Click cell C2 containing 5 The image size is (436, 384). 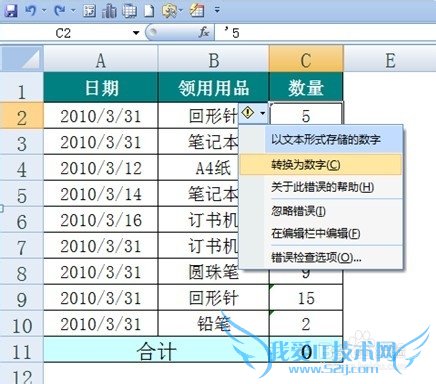[306, 116]
